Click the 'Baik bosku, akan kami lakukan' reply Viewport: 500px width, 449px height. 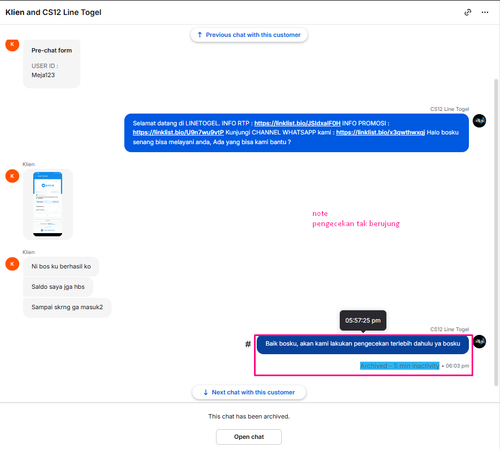(363, 344)
